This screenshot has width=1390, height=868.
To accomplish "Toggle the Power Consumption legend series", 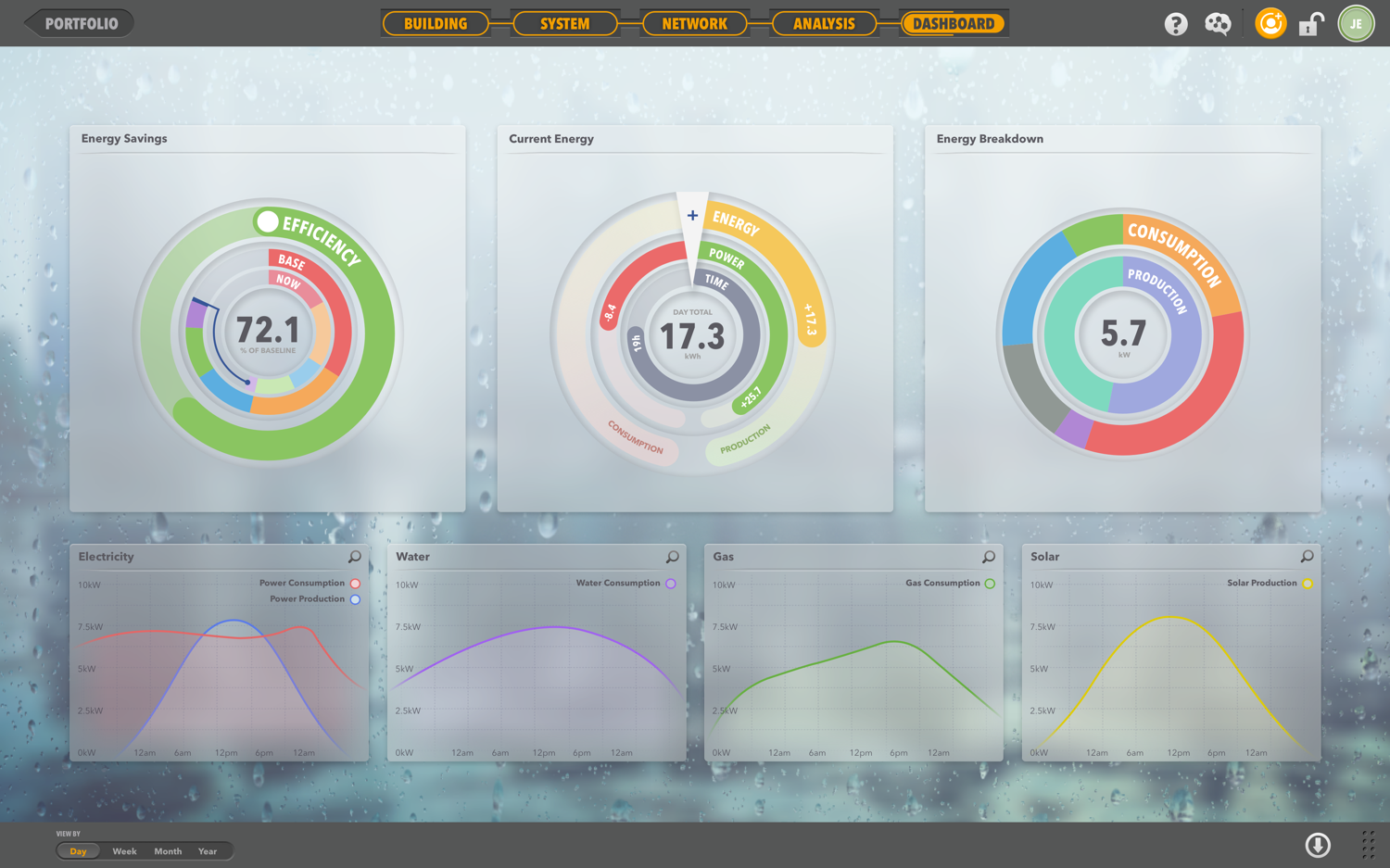I will (355, 584).
